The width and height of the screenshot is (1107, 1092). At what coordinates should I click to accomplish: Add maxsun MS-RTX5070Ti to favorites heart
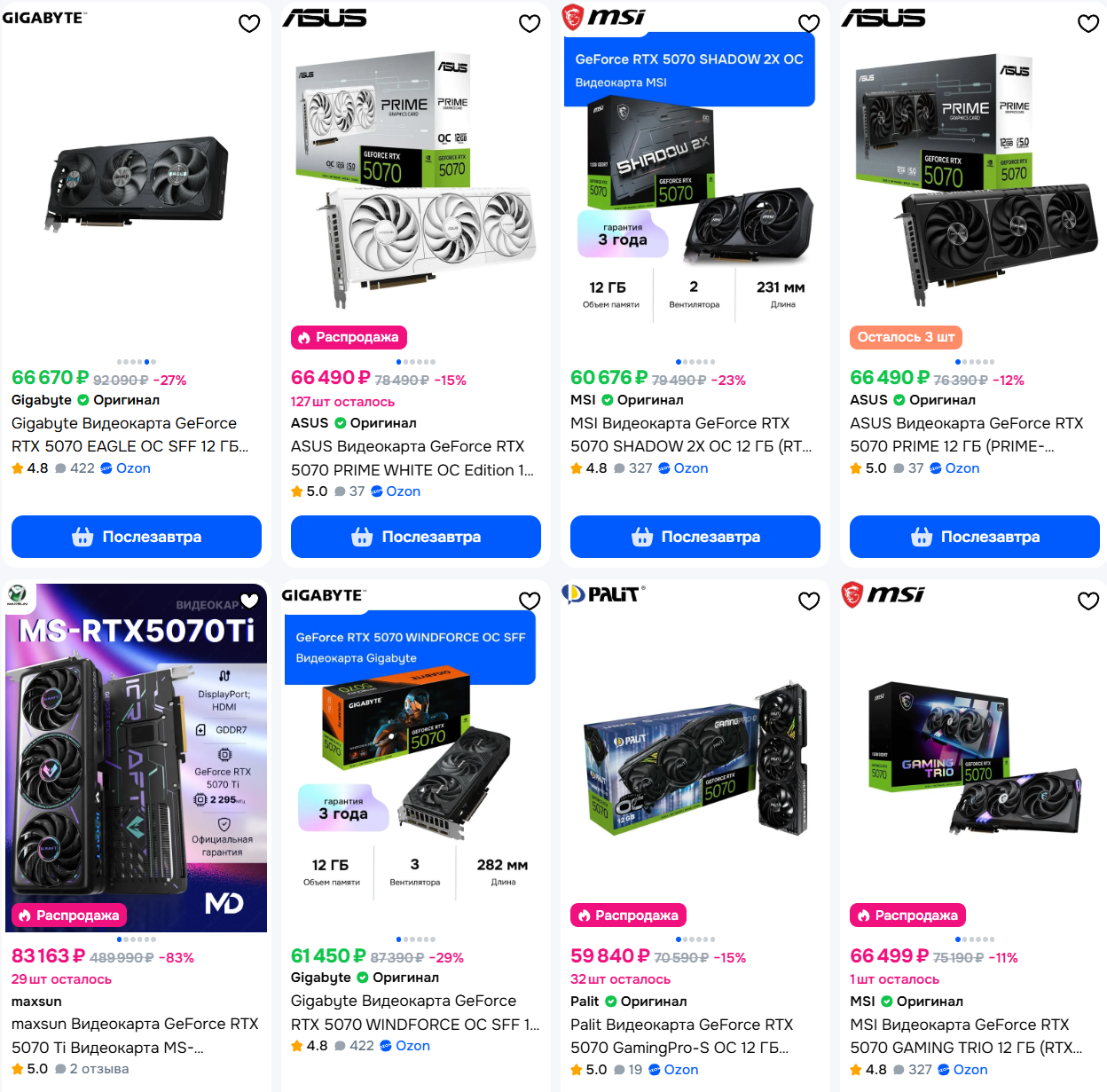click(249, 601)
